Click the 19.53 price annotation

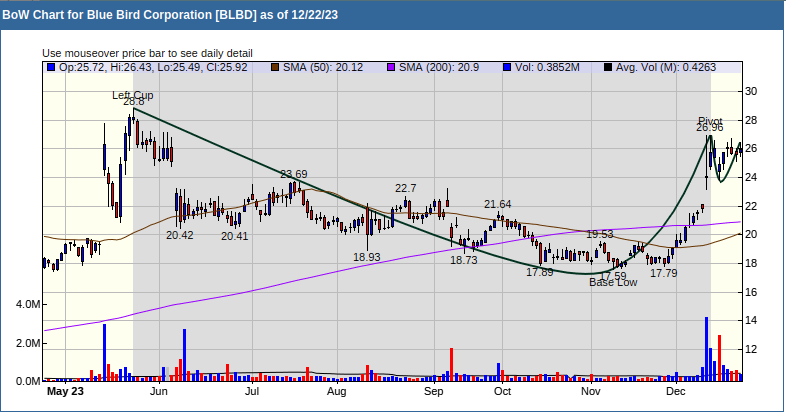(x=600, y=235)
